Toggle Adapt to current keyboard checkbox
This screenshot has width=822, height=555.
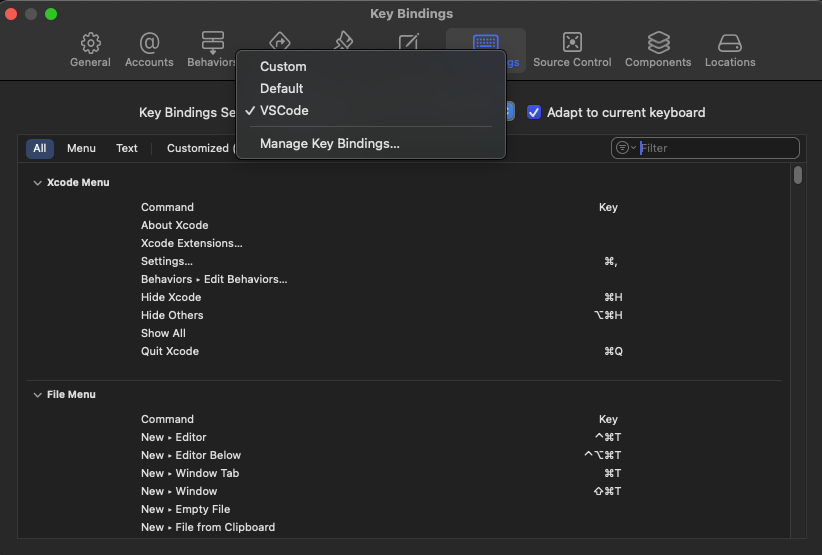tap(534, 112)
